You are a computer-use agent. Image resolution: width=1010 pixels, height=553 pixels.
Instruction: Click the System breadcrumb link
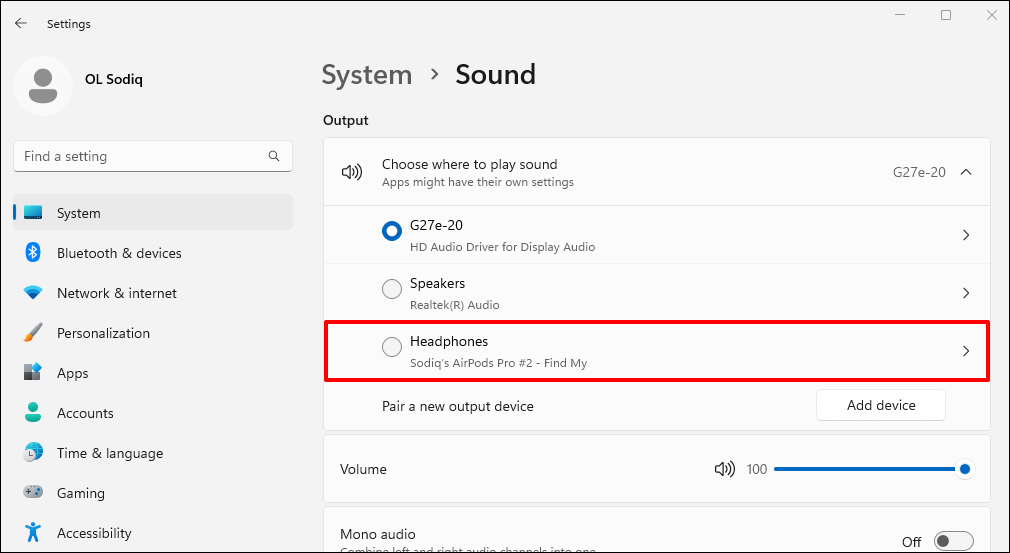[366, 75]
